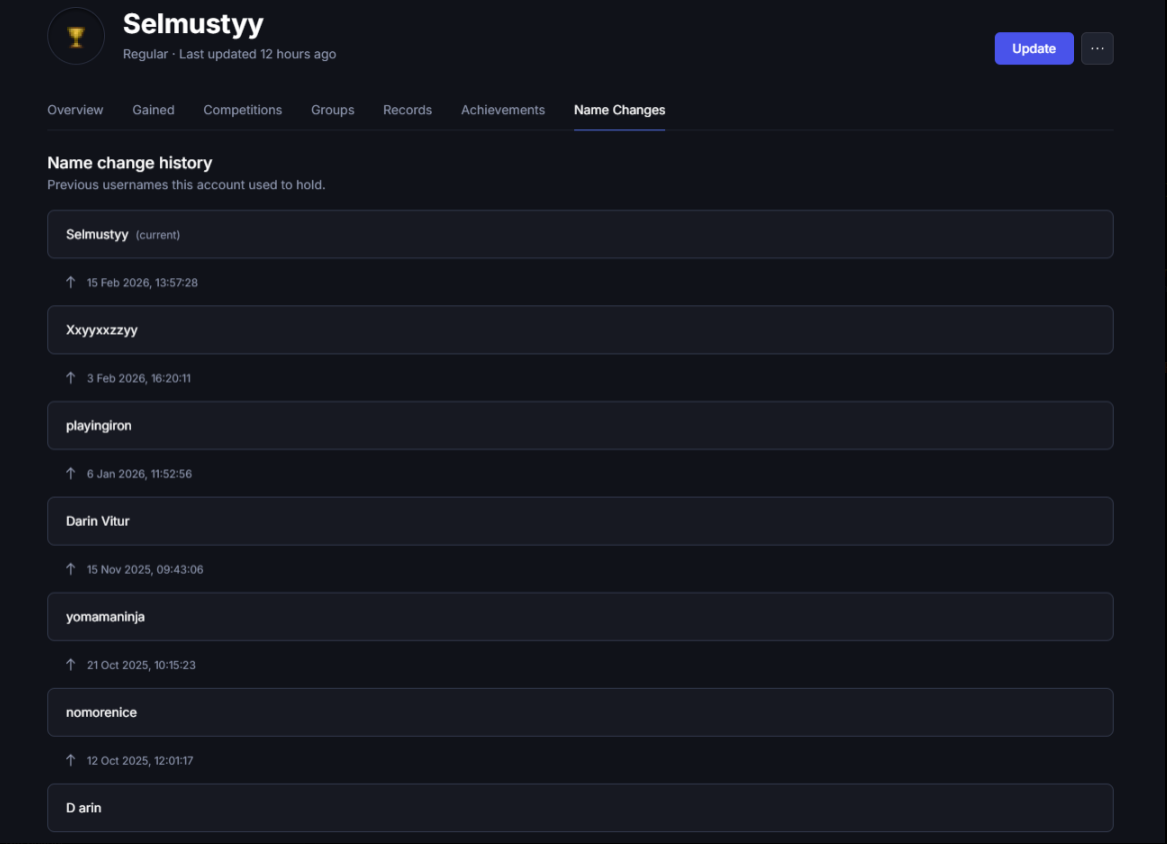1167x844 pixels.
Task: Click the date 15 Feb 2026, 13:57:28
Action: pos(142,283)
